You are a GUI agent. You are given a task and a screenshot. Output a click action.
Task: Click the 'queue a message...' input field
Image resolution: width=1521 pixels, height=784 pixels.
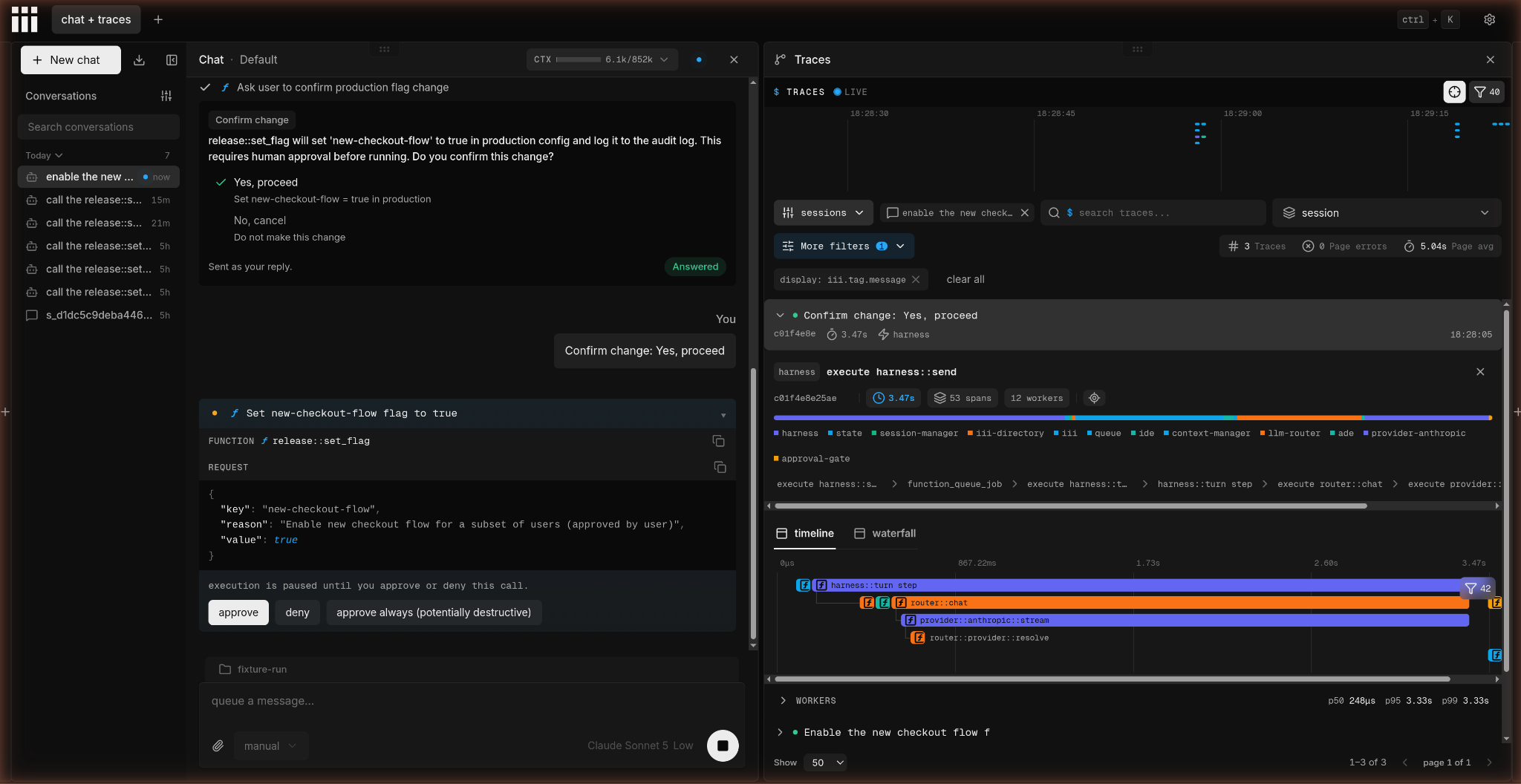point(471,702)
